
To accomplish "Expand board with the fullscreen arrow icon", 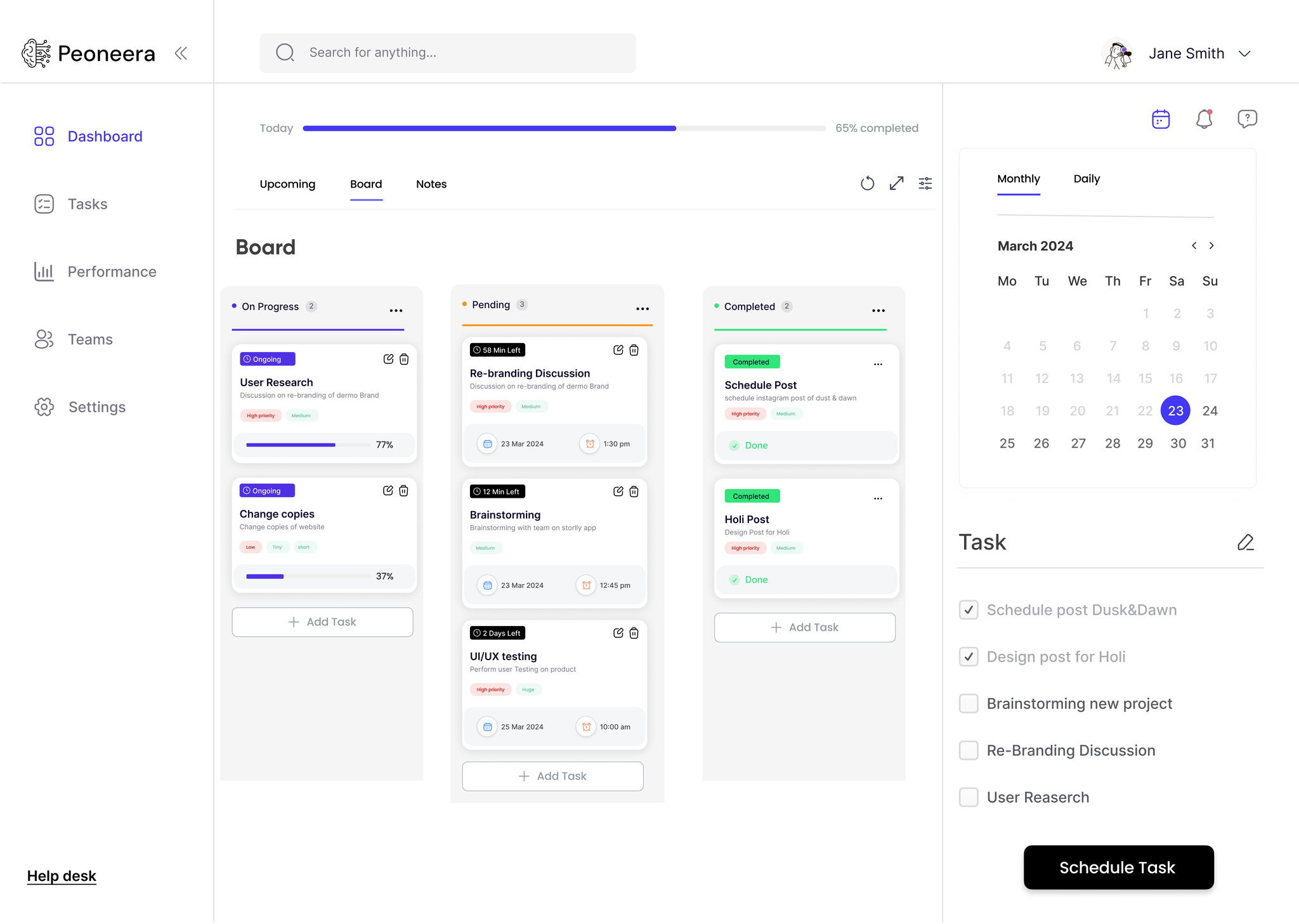I will coord(896,184).
